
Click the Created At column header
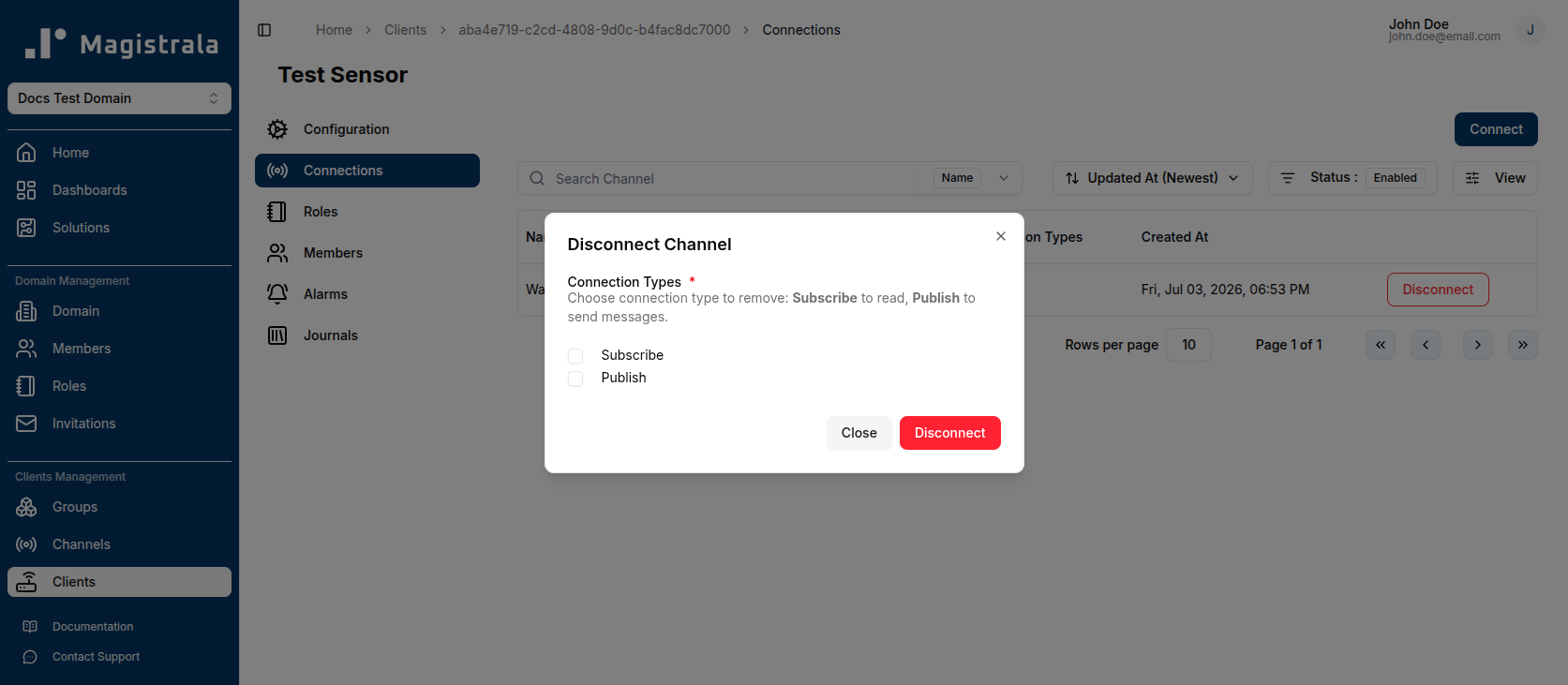pos(1174,237)
